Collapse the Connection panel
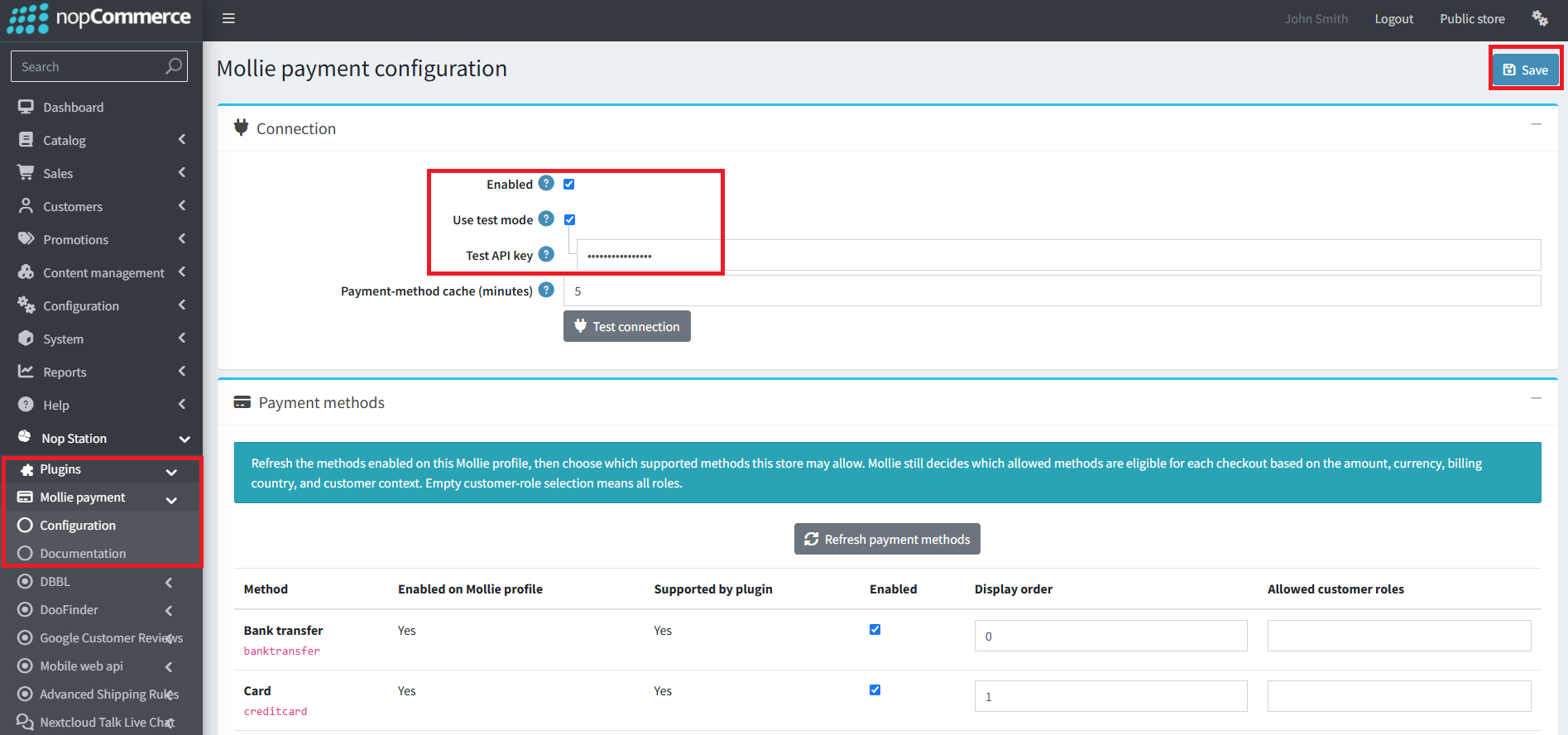Screen dimensions: 1568x735 tap(1536, 124)
